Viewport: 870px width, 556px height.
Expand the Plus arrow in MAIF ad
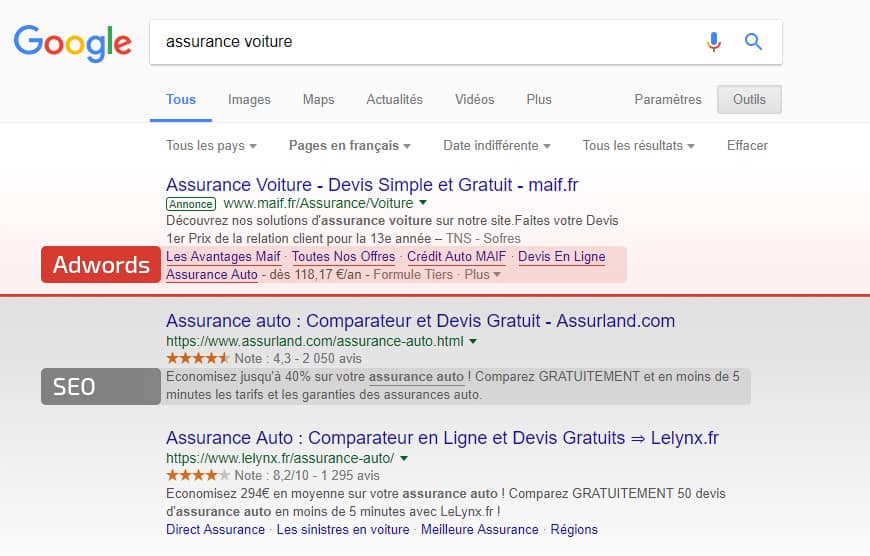[483, 275]
